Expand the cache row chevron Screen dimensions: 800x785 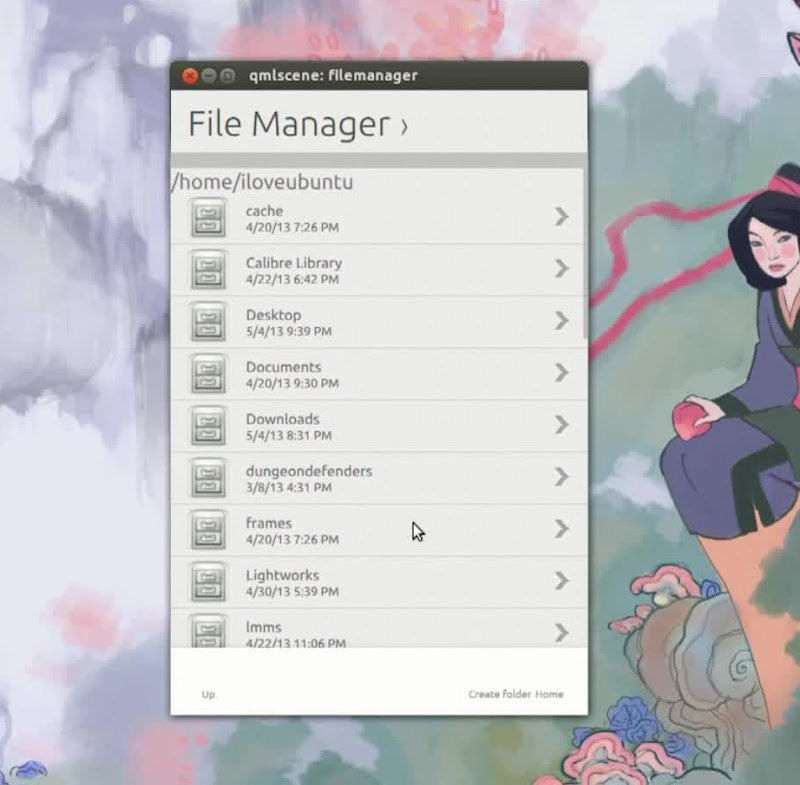pos(561,217)
